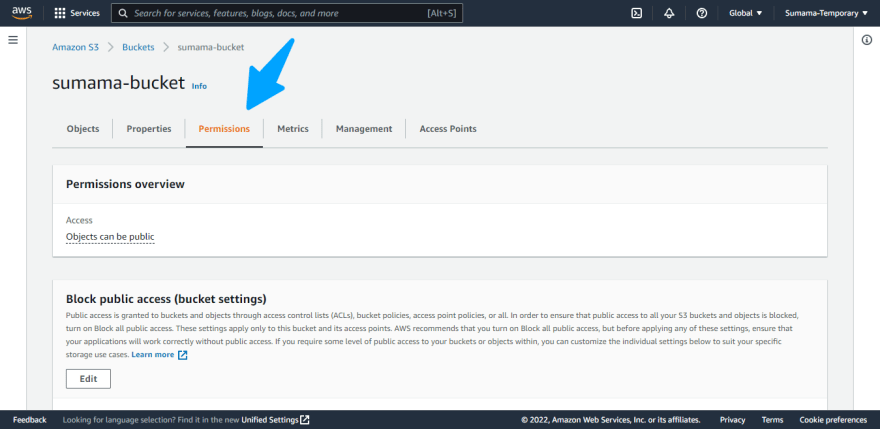Open the Services grid menu
Screen dimensions: 880x429
point(59,13)
